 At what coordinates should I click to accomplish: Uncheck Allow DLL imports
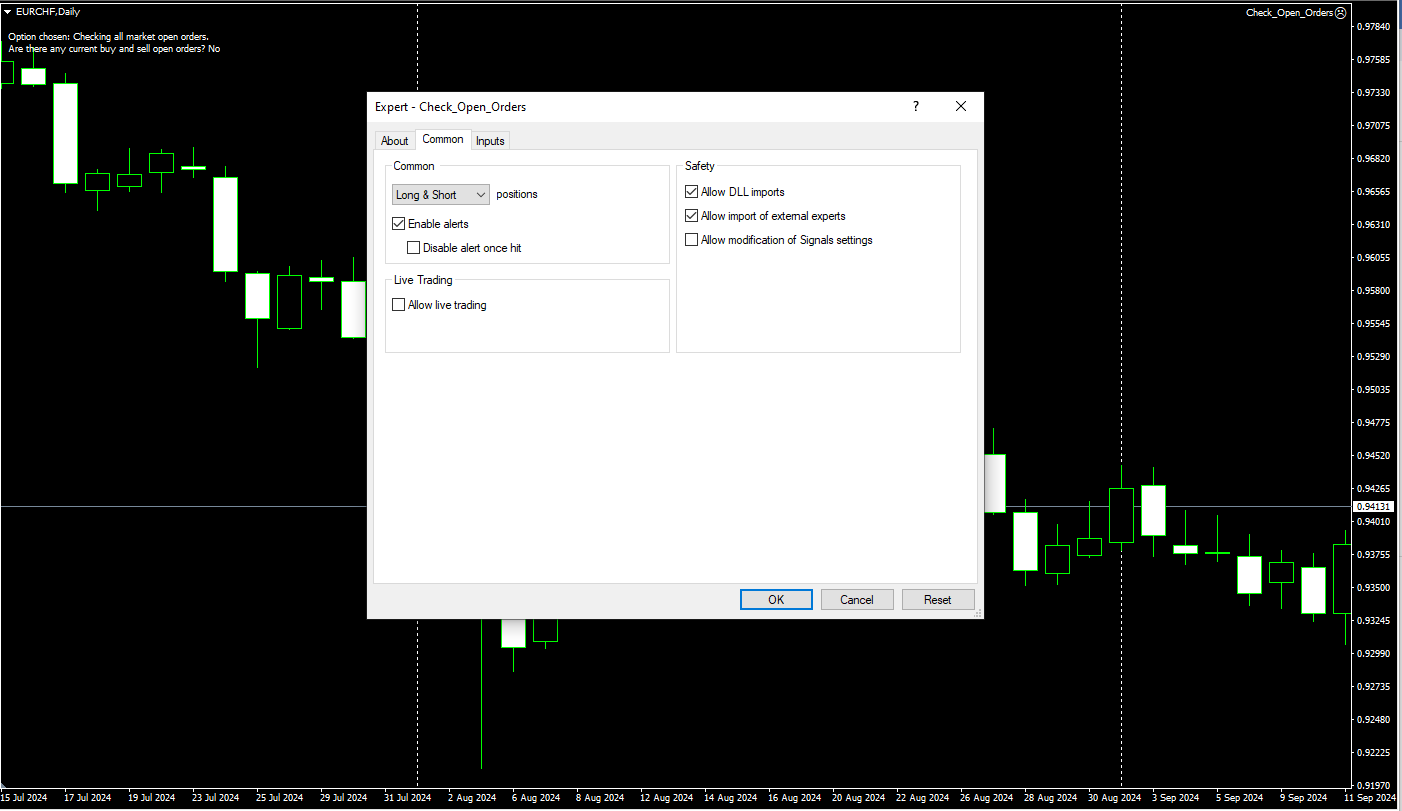[x=691, y=192]
